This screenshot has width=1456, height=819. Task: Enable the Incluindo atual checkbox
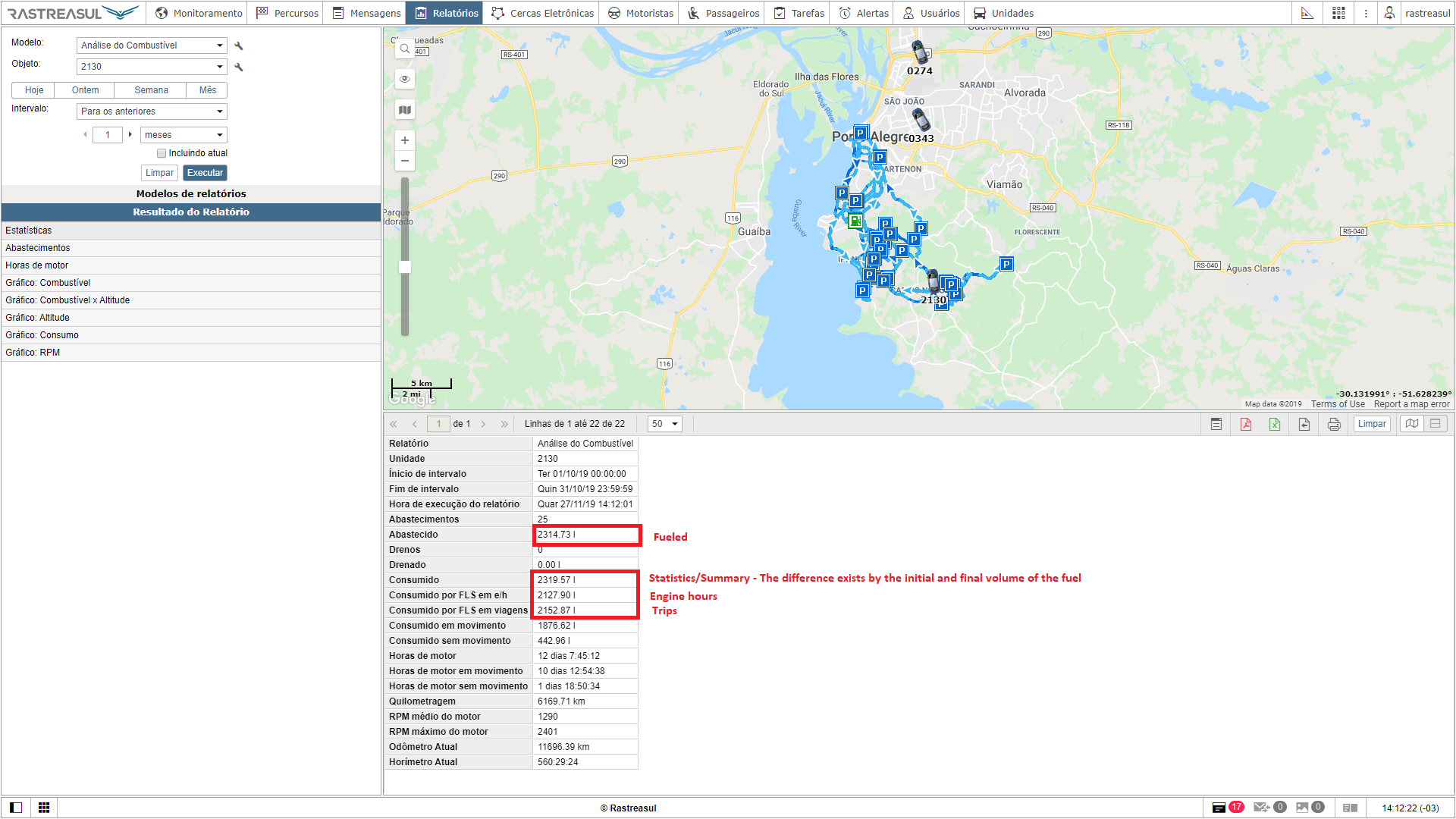[x=162, y=153]
